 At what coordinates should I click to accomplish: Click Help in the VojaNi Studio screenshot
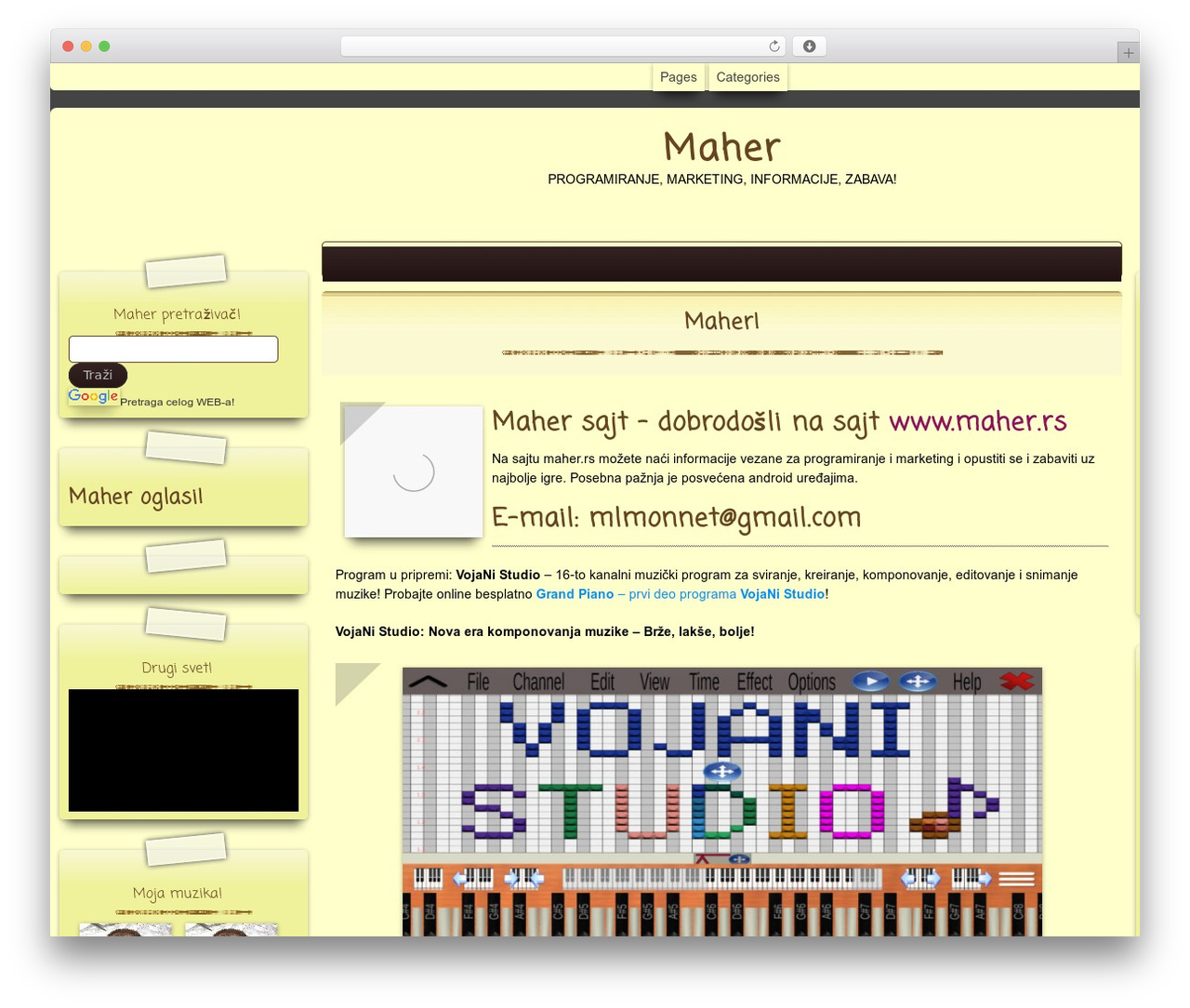click(x=967, y=683)
